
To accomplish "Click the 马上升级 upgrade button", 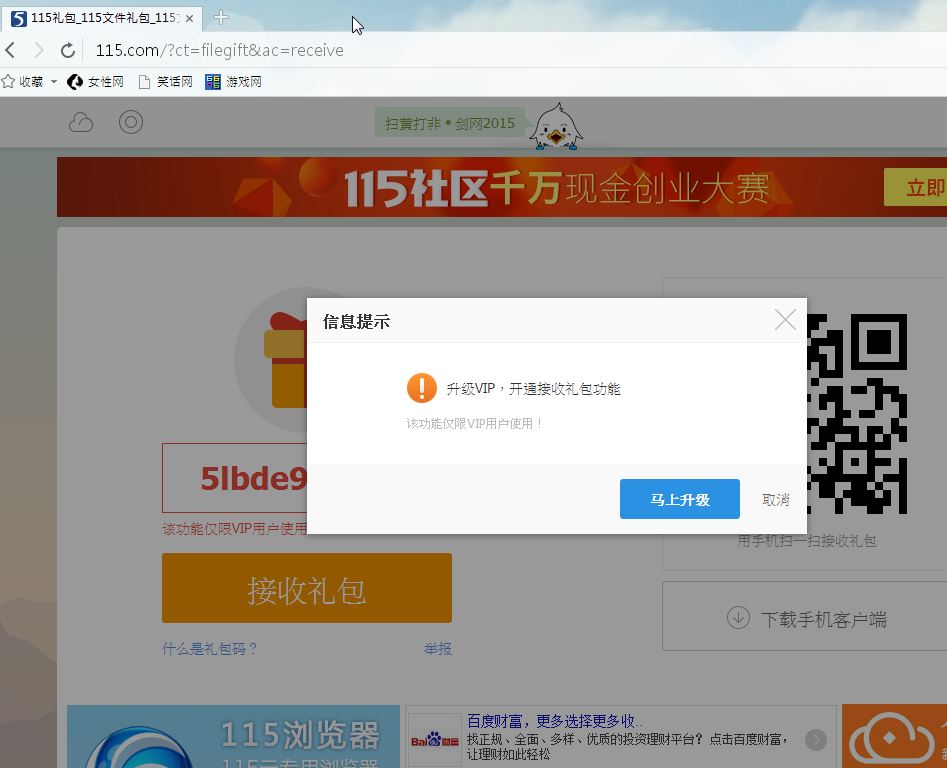I will coord(679,499).
